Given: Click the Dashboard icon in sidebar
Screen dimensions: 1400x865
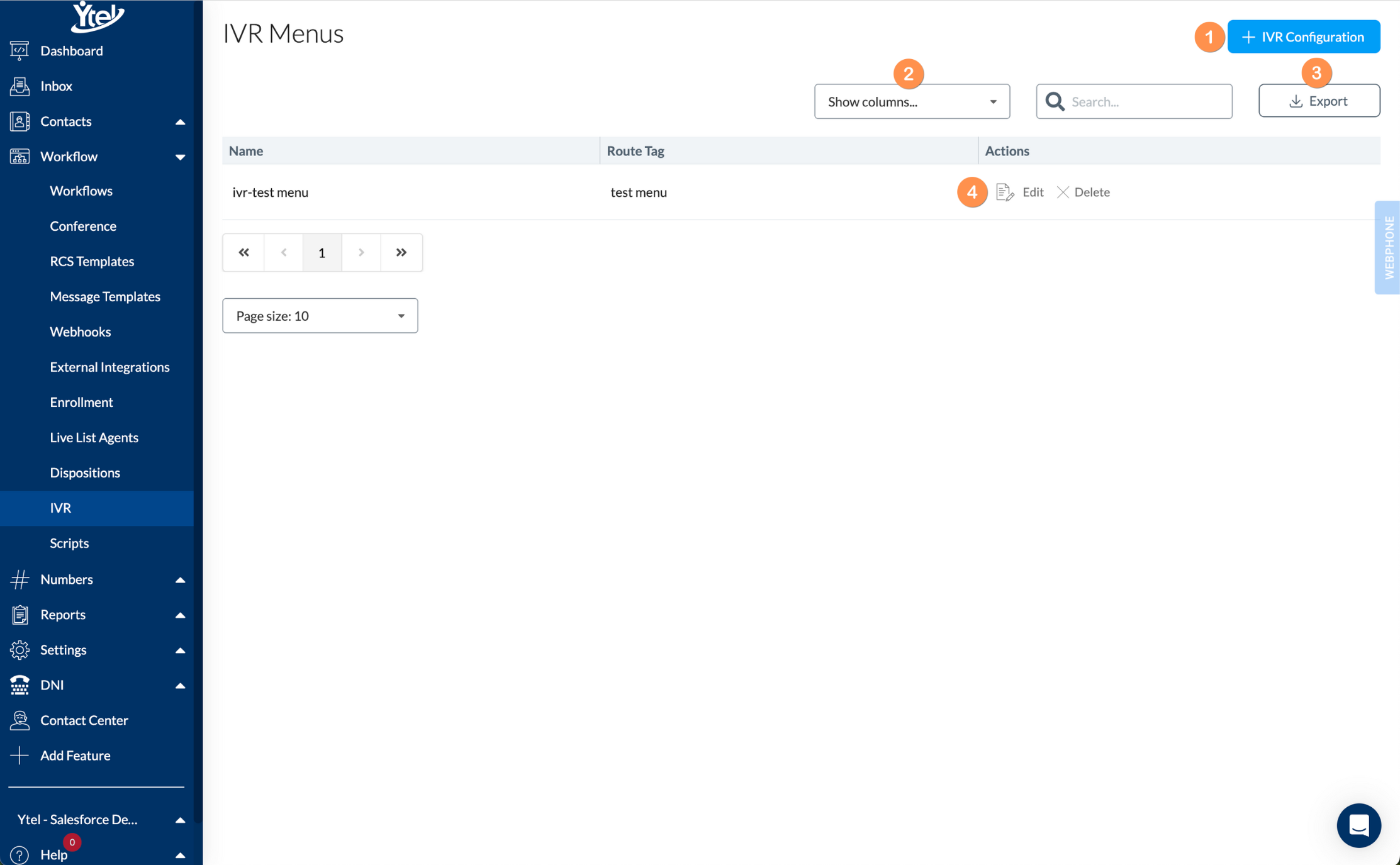Looking at the screenshot, I should (x=20, y=51).
